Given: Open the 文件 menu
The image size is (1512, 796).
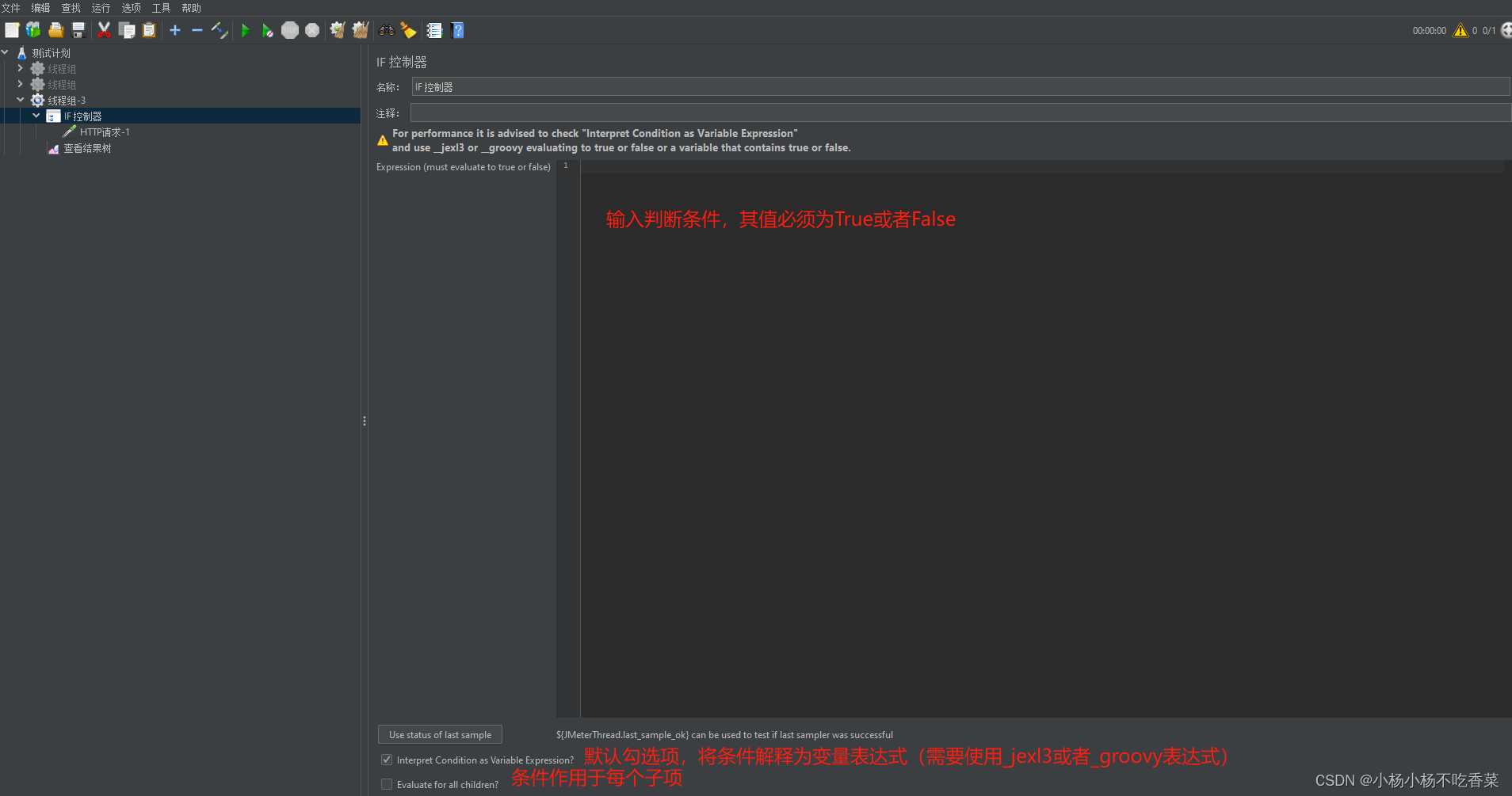Looking at the screenshot, I should pos(11,8).
